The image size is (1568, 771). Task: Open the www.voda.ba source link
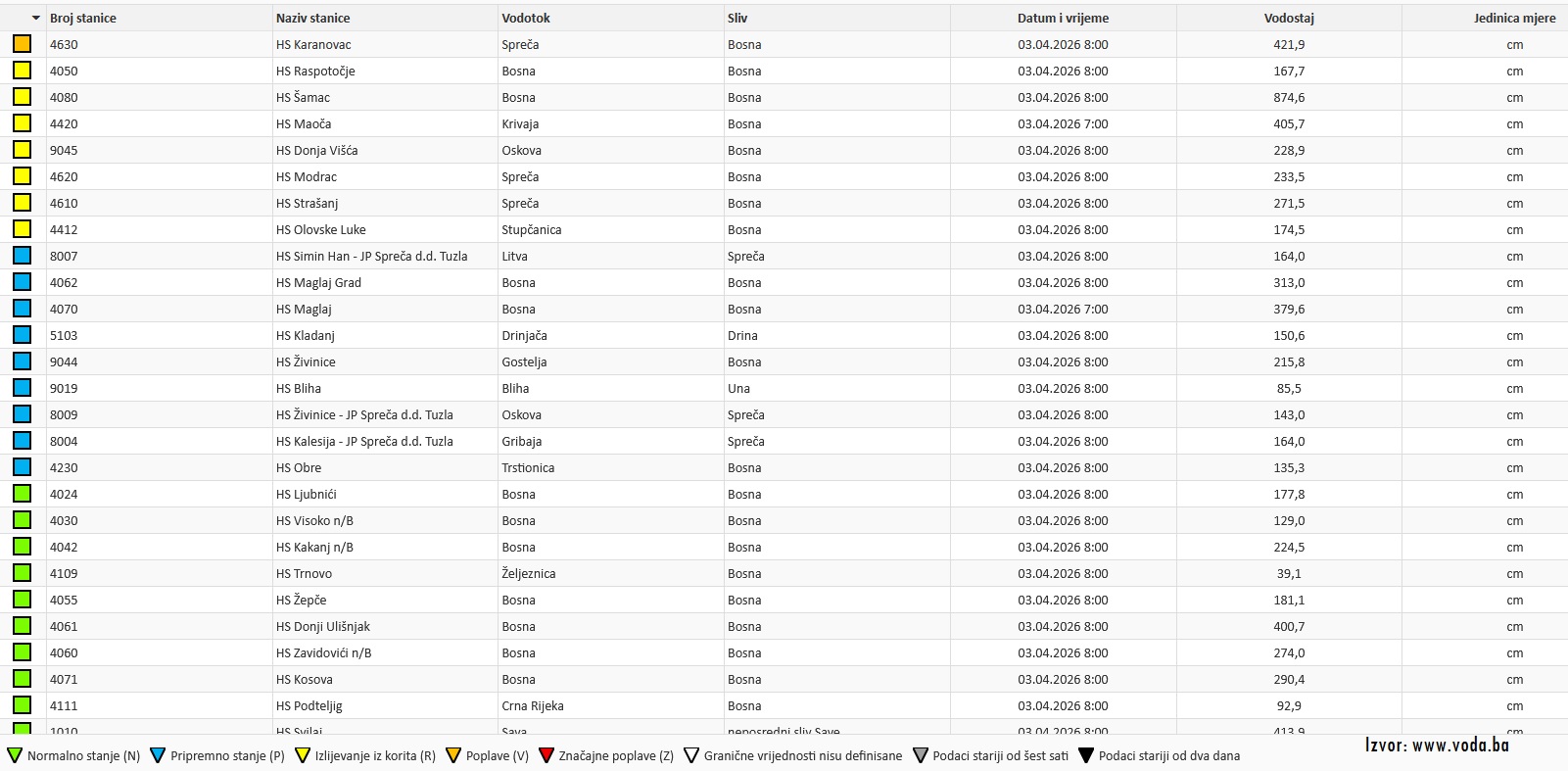[1437, 746]
